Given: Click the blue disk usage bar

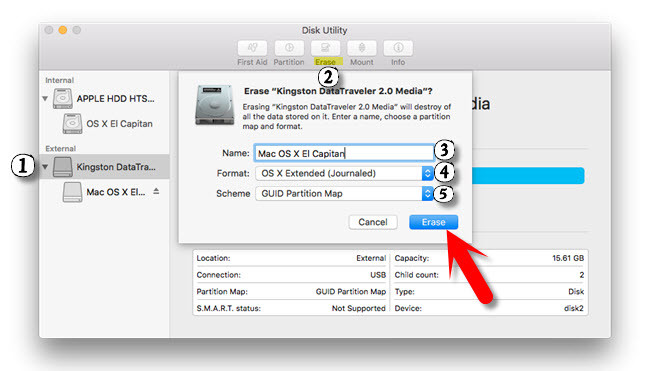Looking at the screenshot, I should click(x=529, y=176).
